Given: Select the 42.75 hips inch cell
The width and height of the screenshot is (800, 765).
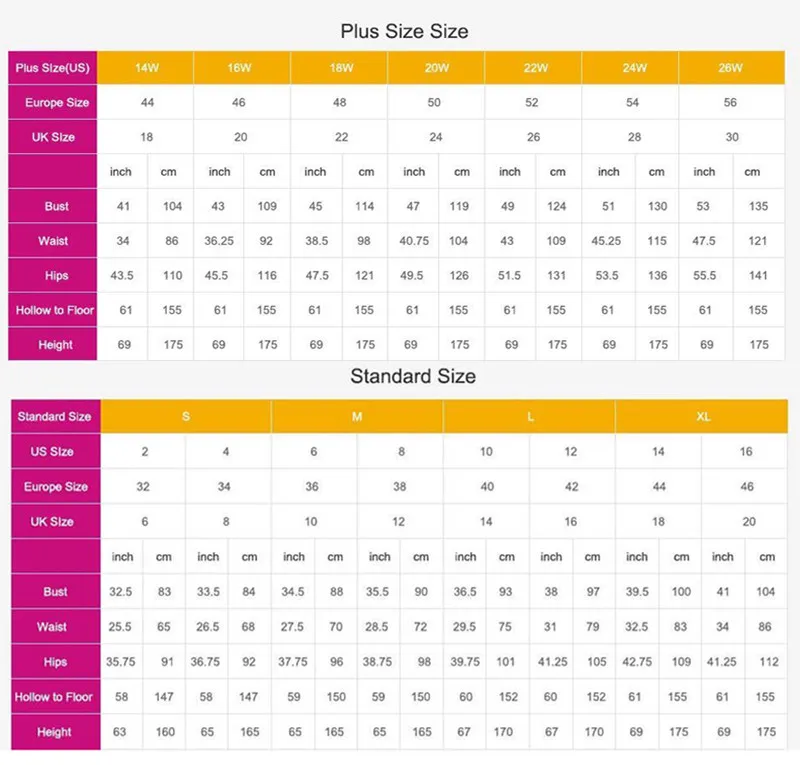Looking at the screenshot, I should [x=637, y=662].
